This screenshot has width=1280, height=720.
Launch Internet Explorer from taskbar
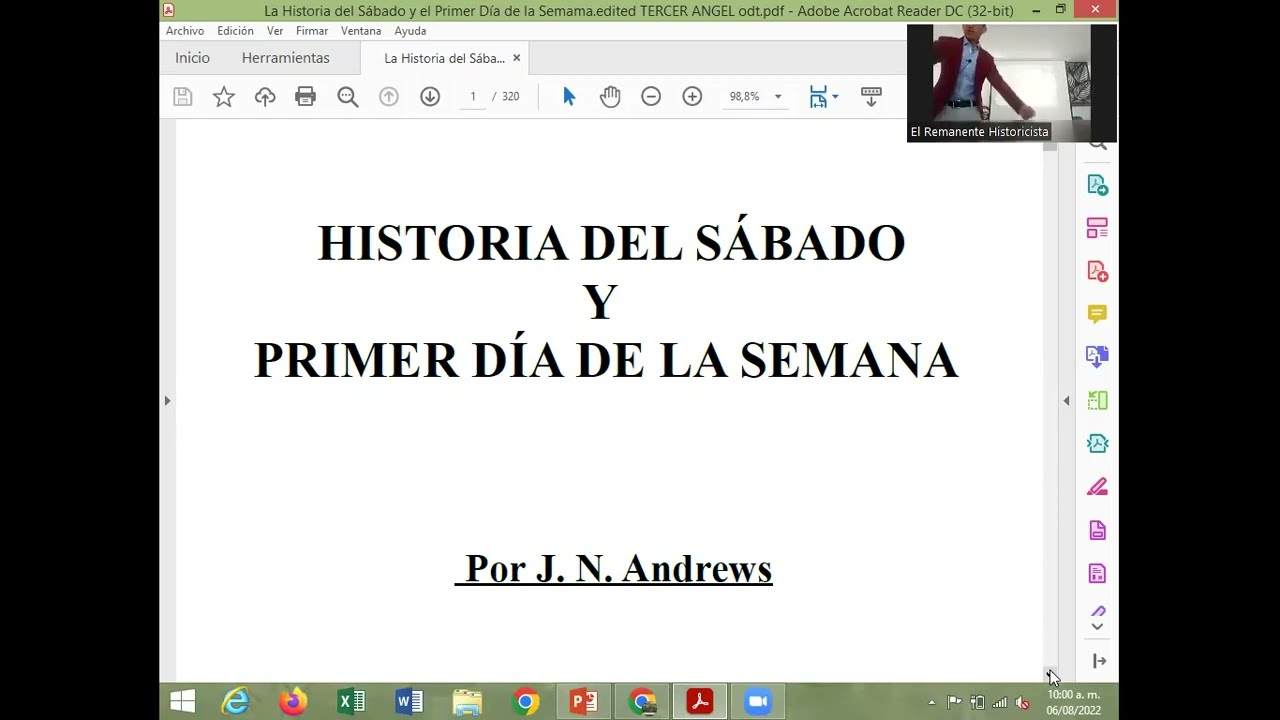pos(236,702)
